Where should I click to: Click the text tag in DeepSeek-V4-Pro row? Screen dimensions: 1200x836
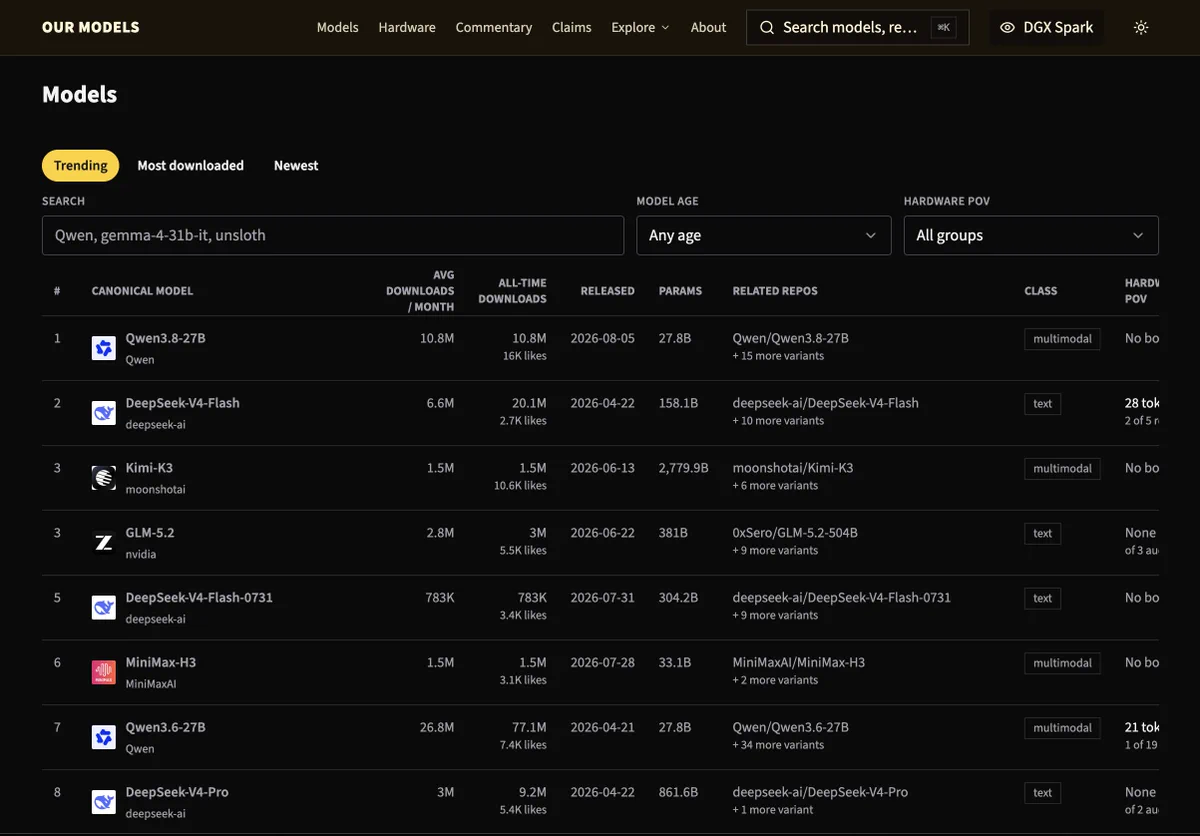[x=1043, y=793]
